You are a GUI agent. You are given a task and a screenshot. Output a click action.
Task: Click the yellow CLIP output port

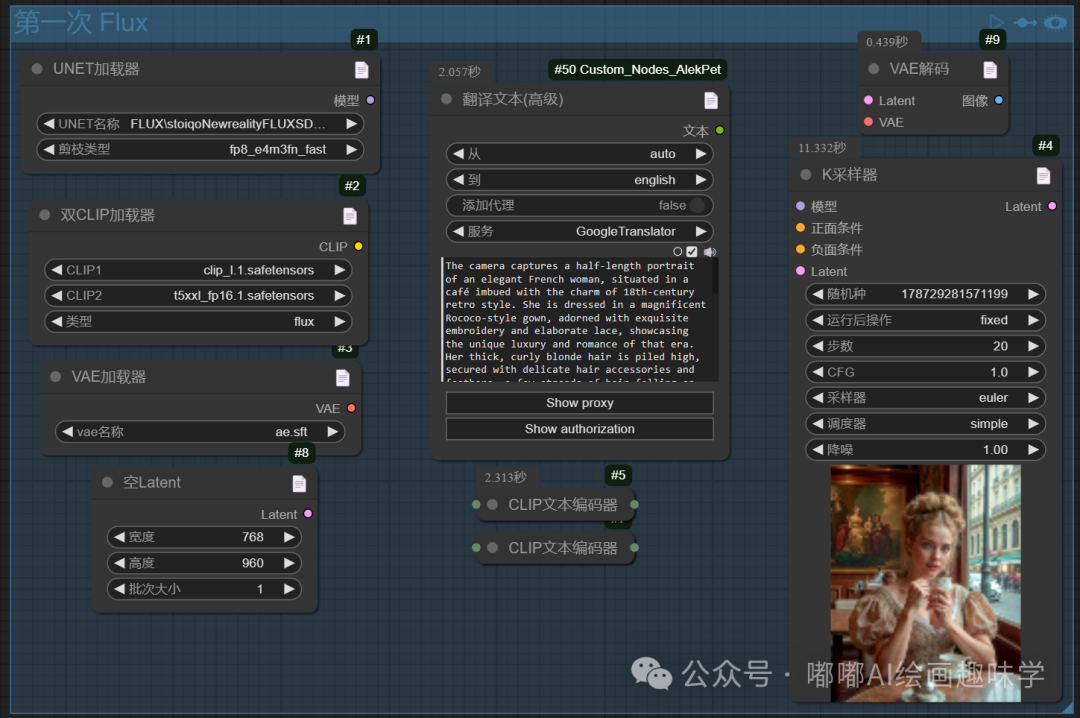[x=358, y=246]
